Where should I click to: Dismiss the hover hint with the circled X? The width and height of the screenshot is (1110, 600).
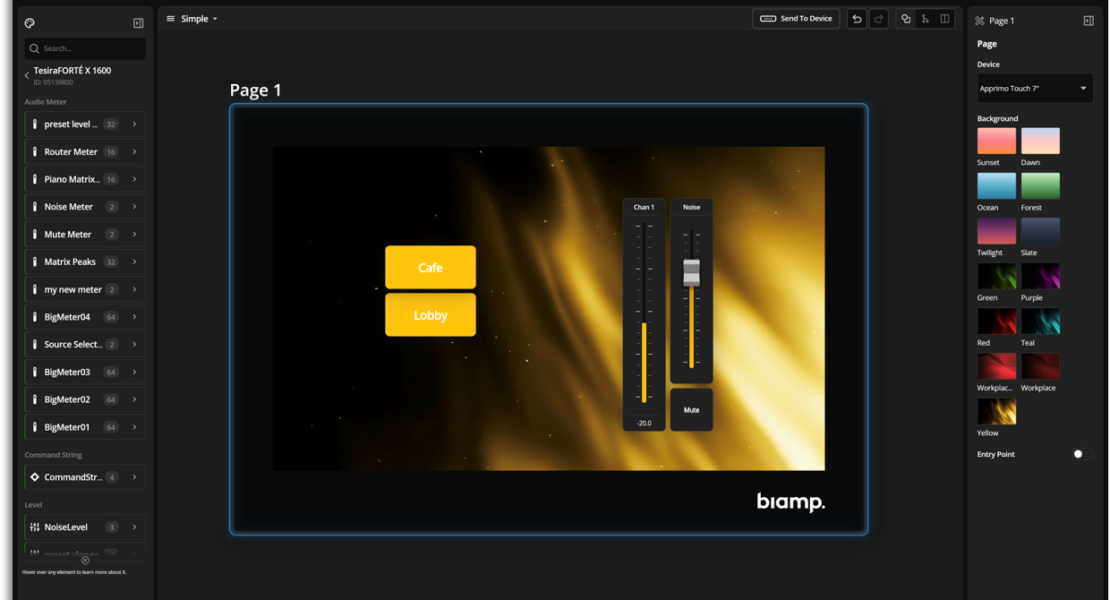85,560
